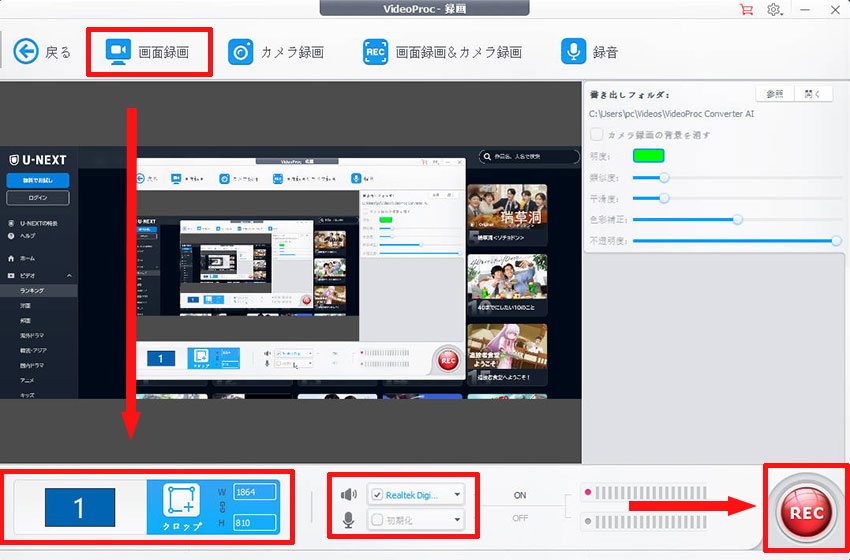Enable the 初期化 microphone checkbox

[377, 520]
